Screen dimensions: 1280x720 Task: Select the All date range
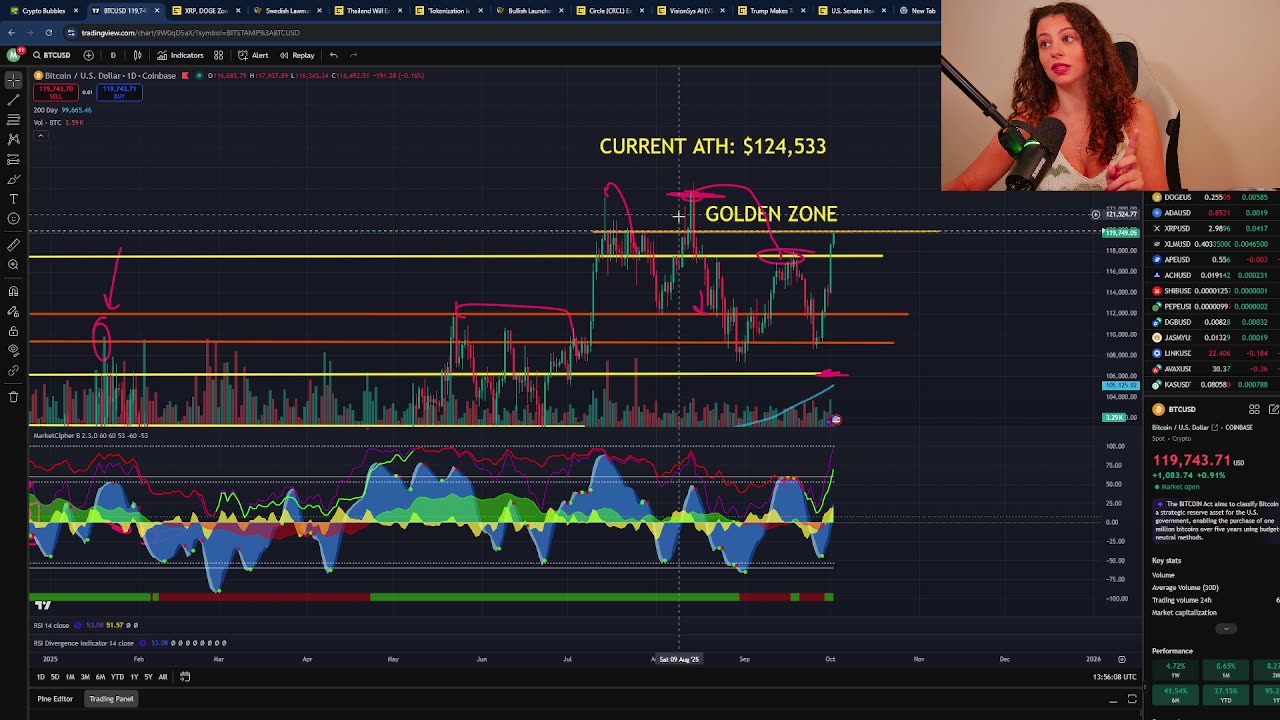coord(163,677)
